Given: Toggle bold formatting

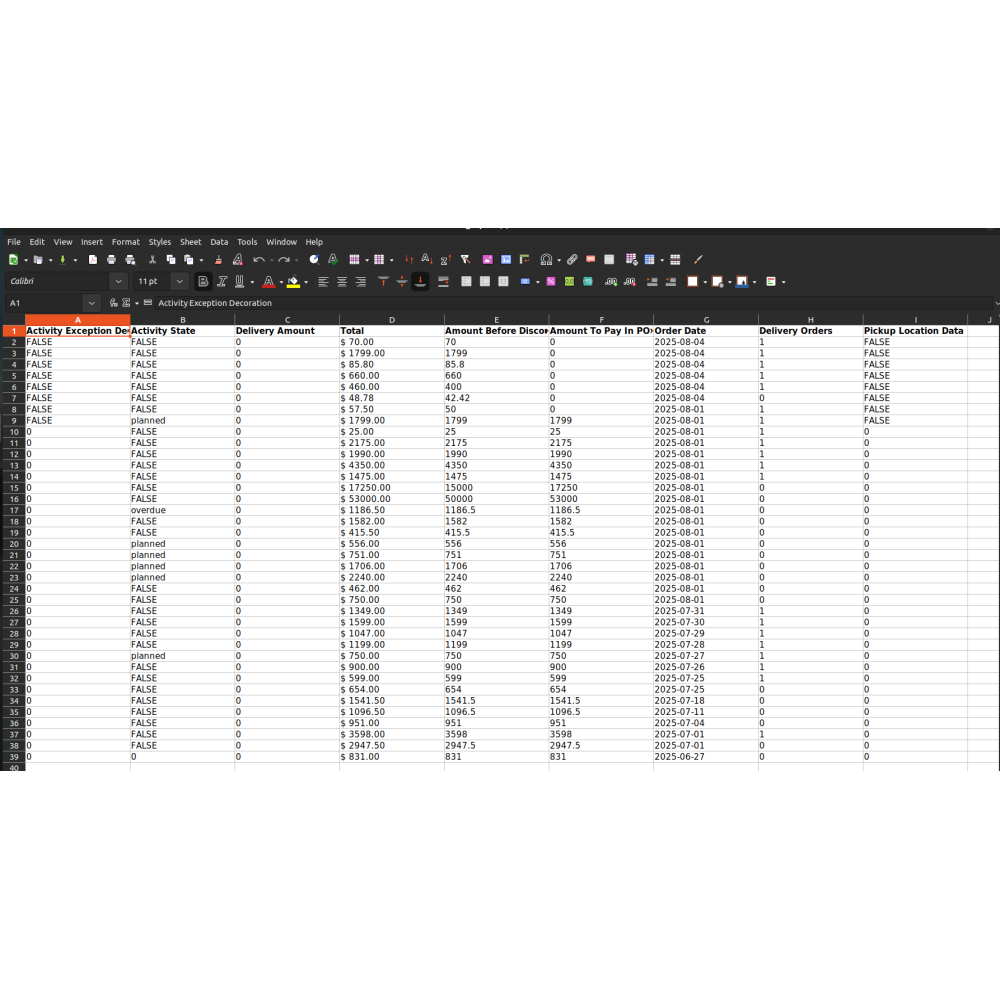Looking at the screenshot, I should pyautogui.click(x=203, y=282).
